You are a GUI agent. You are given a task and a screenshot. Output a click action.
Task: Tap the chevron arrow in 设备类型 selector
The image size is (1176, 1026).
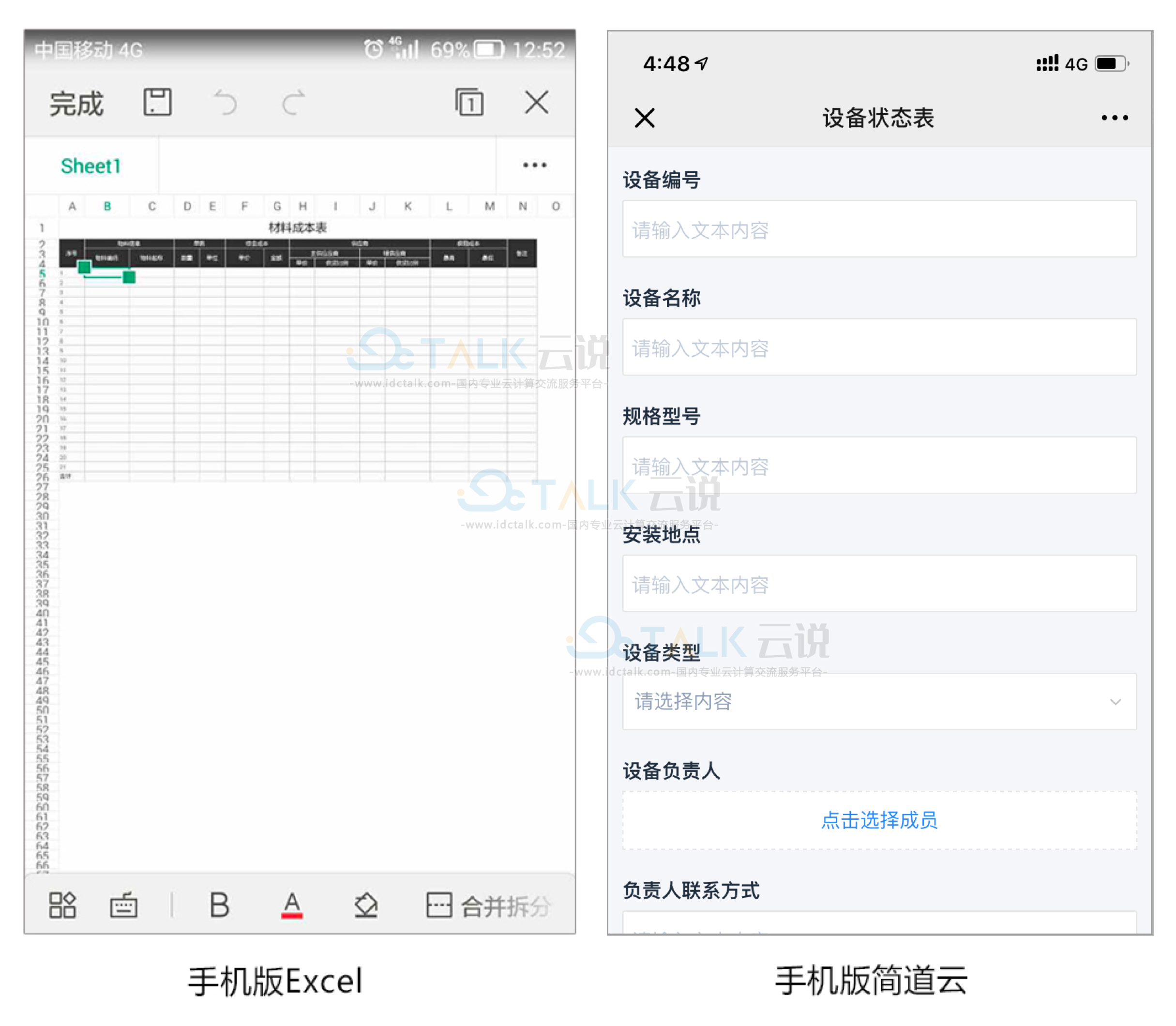(1116, 702)
